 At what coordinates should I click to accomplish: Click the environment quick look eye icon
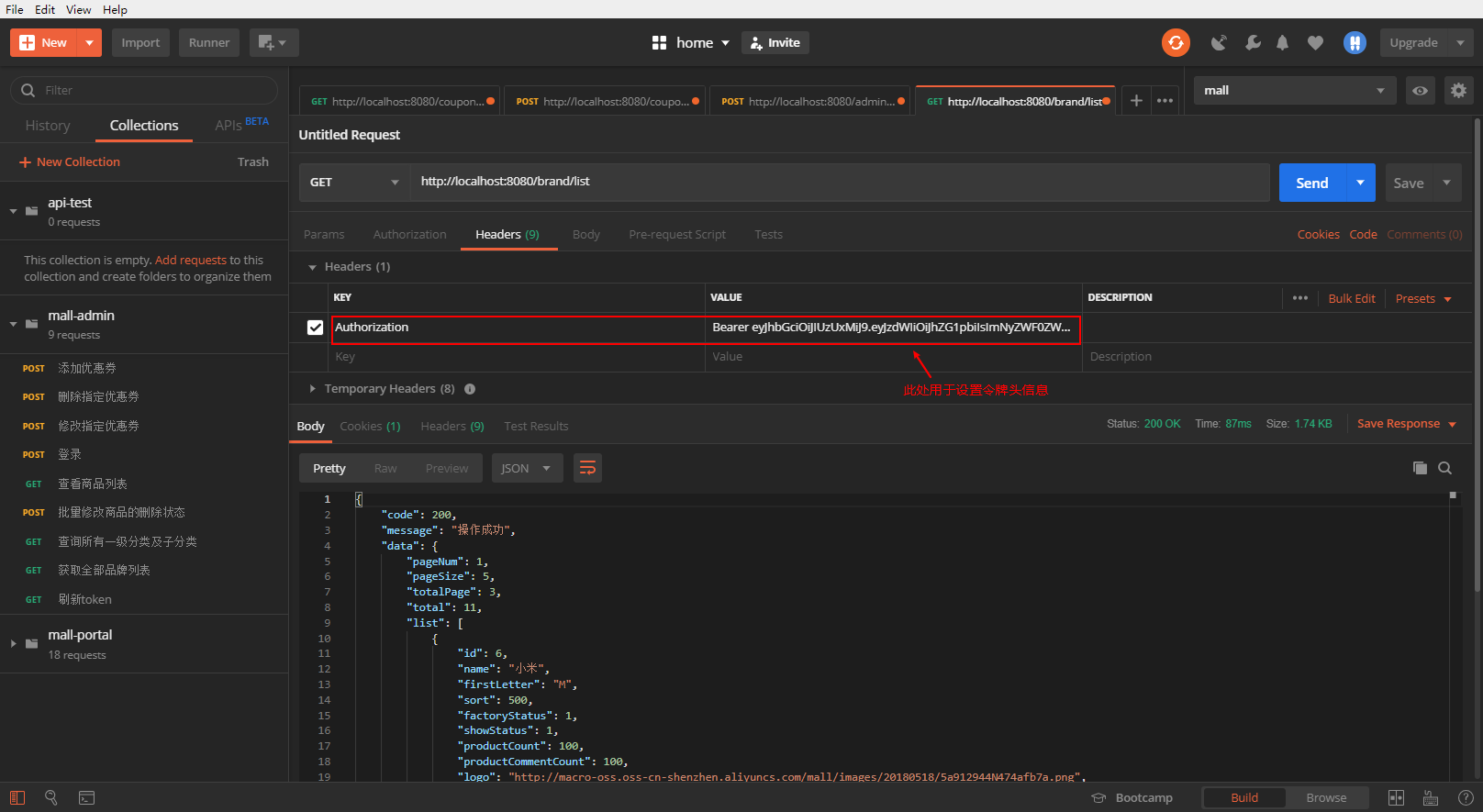(1420, 90)
